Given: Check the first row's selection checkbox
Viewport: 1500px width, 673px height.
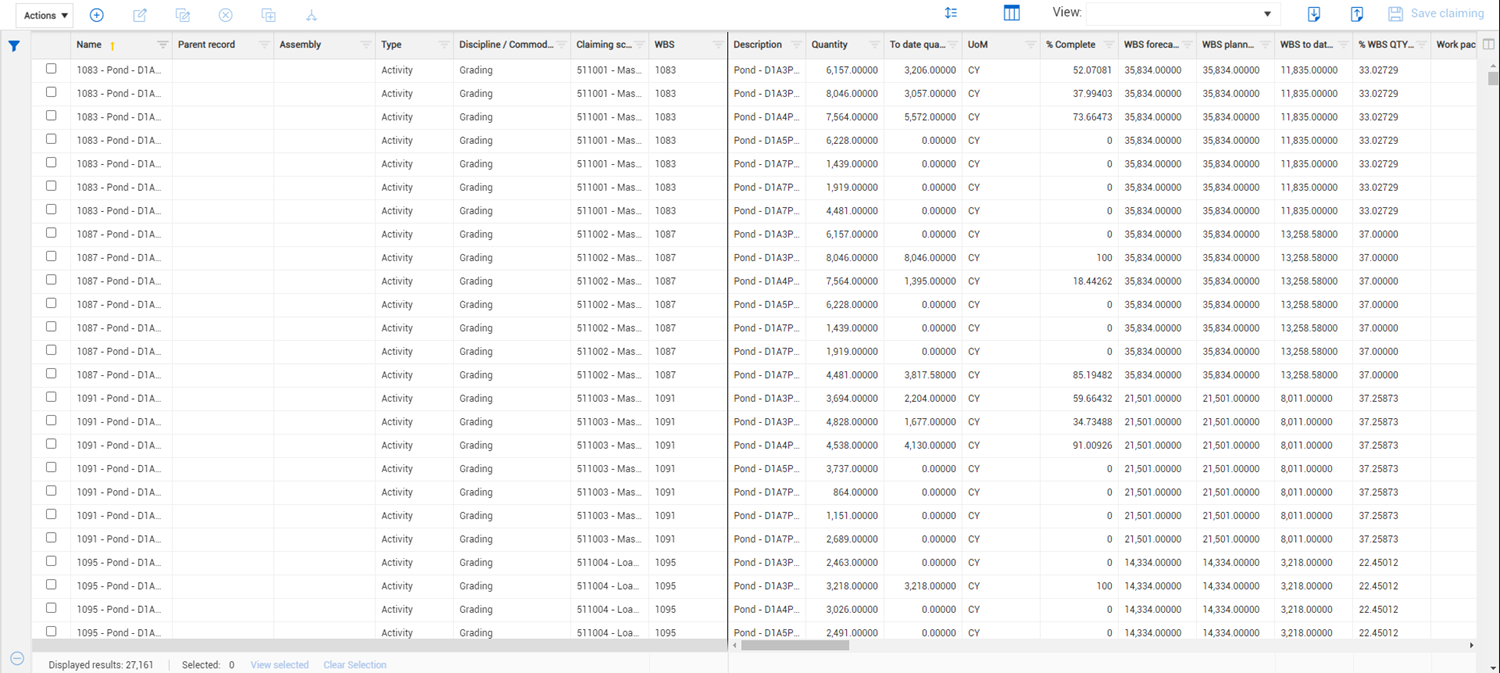Looking at the screenshot, I should click(51, 69).
